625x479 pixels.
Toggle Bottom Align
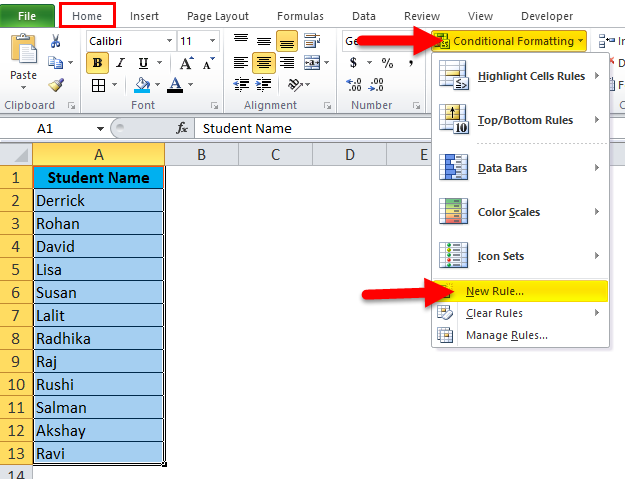click(x=287, y=41)
